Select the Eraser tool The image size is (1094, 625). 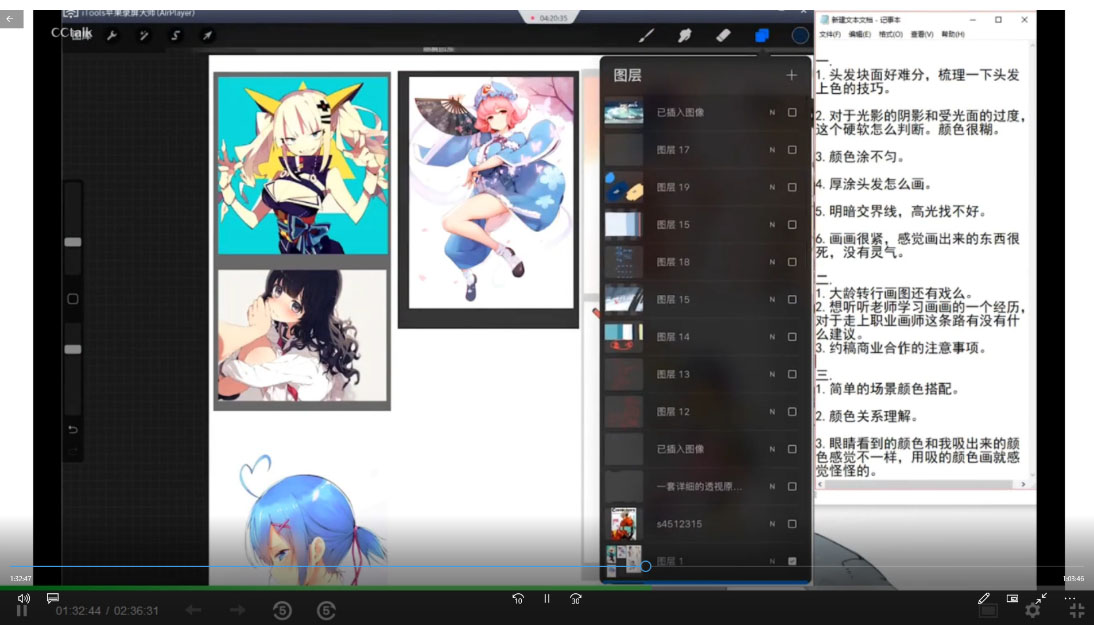click(x=723, y=35)
